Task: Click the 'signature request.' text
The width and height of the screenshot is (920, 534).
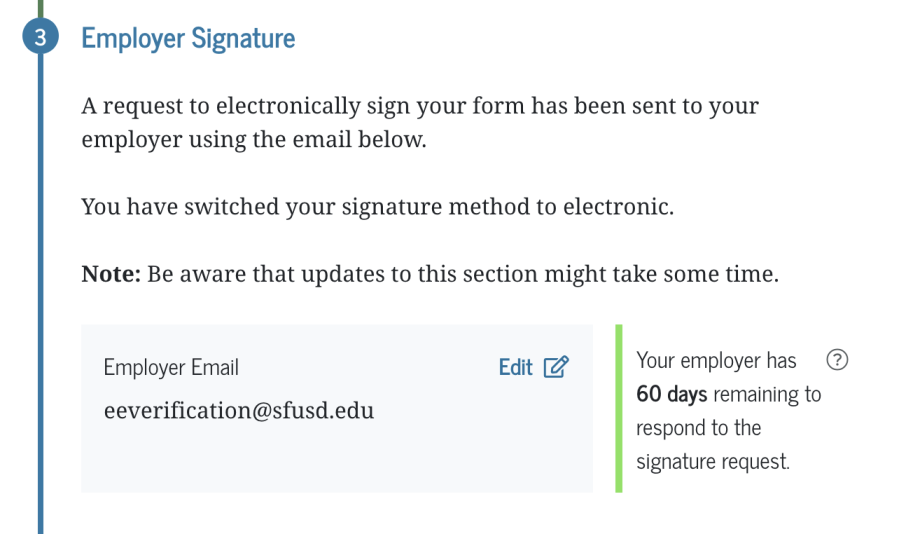Action: 712,462
